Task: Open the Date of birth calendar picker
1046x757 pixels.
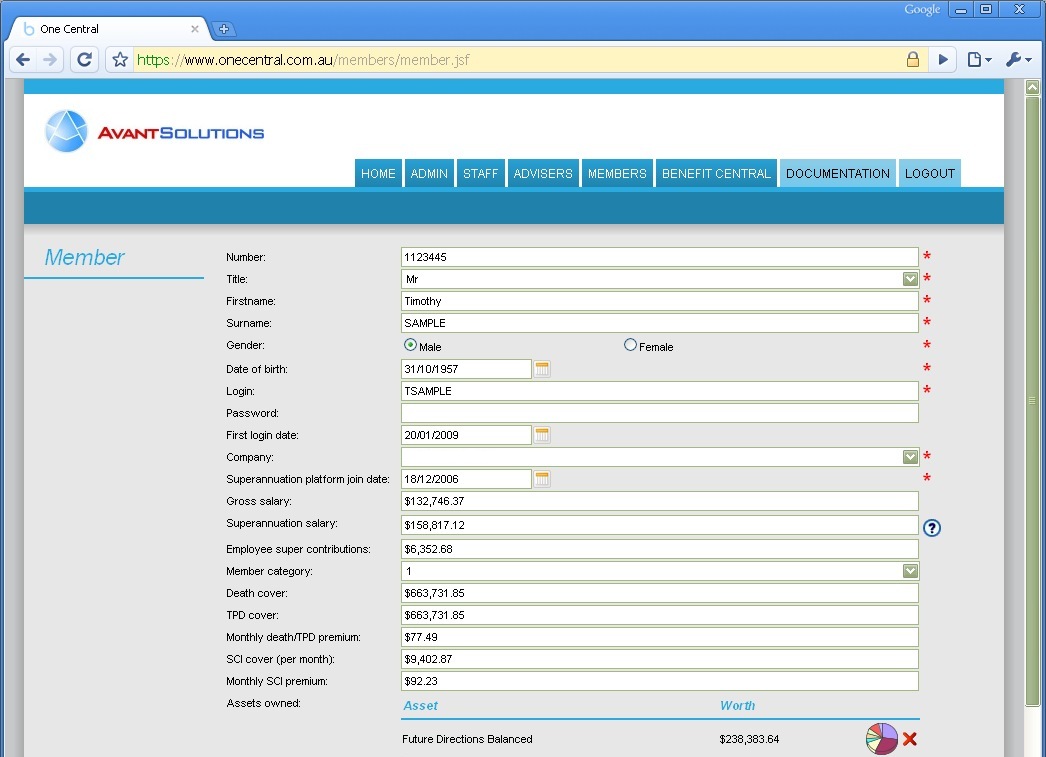Action: point(542,369)
